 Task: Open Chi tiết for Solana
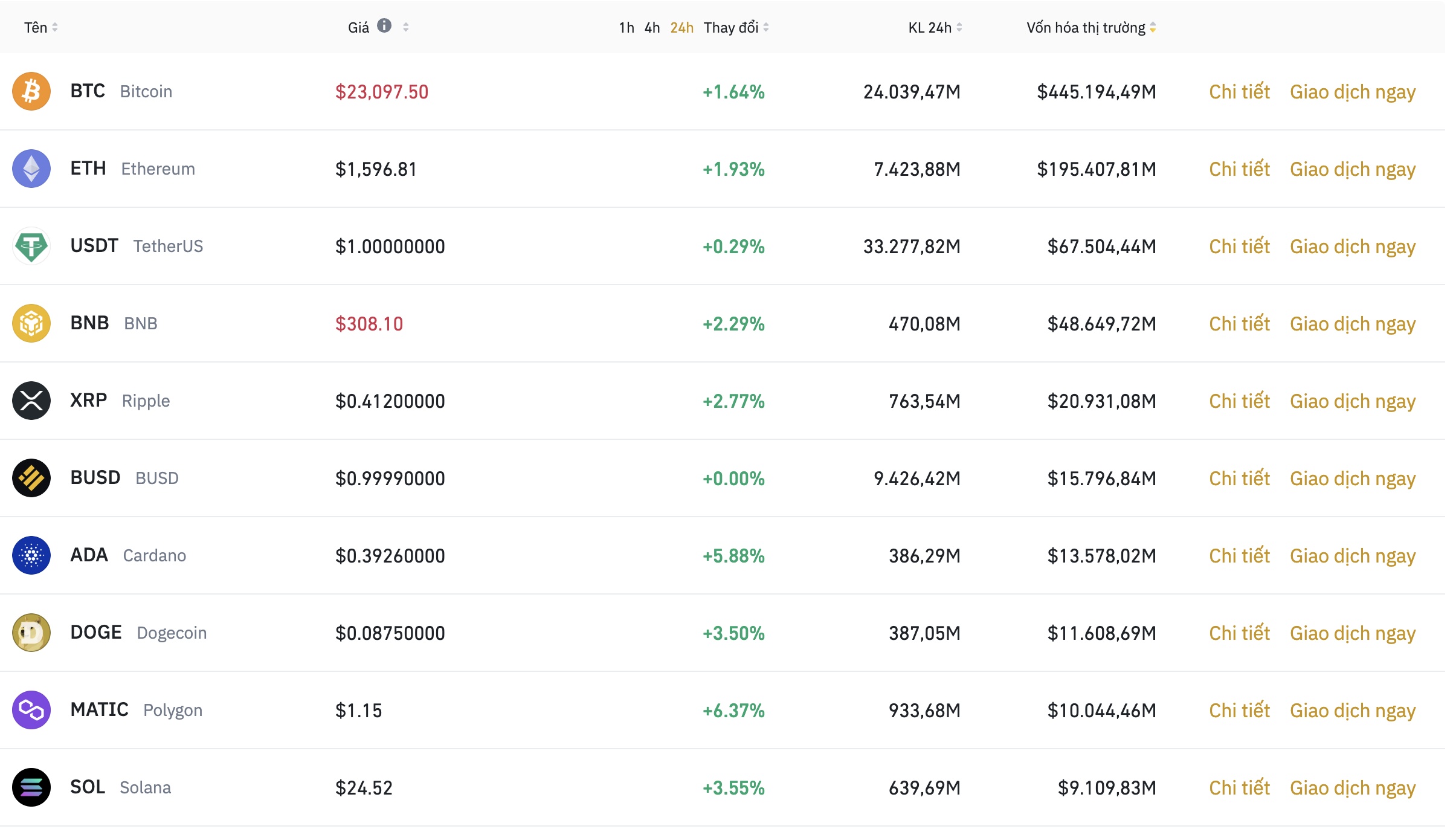click(1240, 788)
